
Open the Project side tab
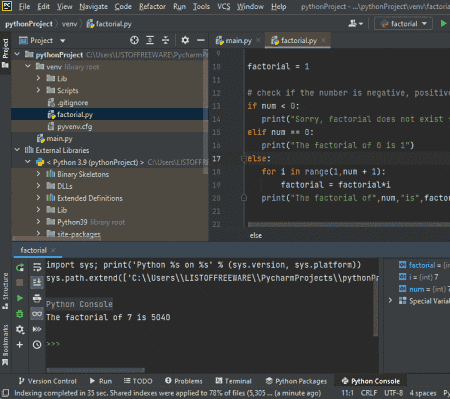tap(5, 53)
